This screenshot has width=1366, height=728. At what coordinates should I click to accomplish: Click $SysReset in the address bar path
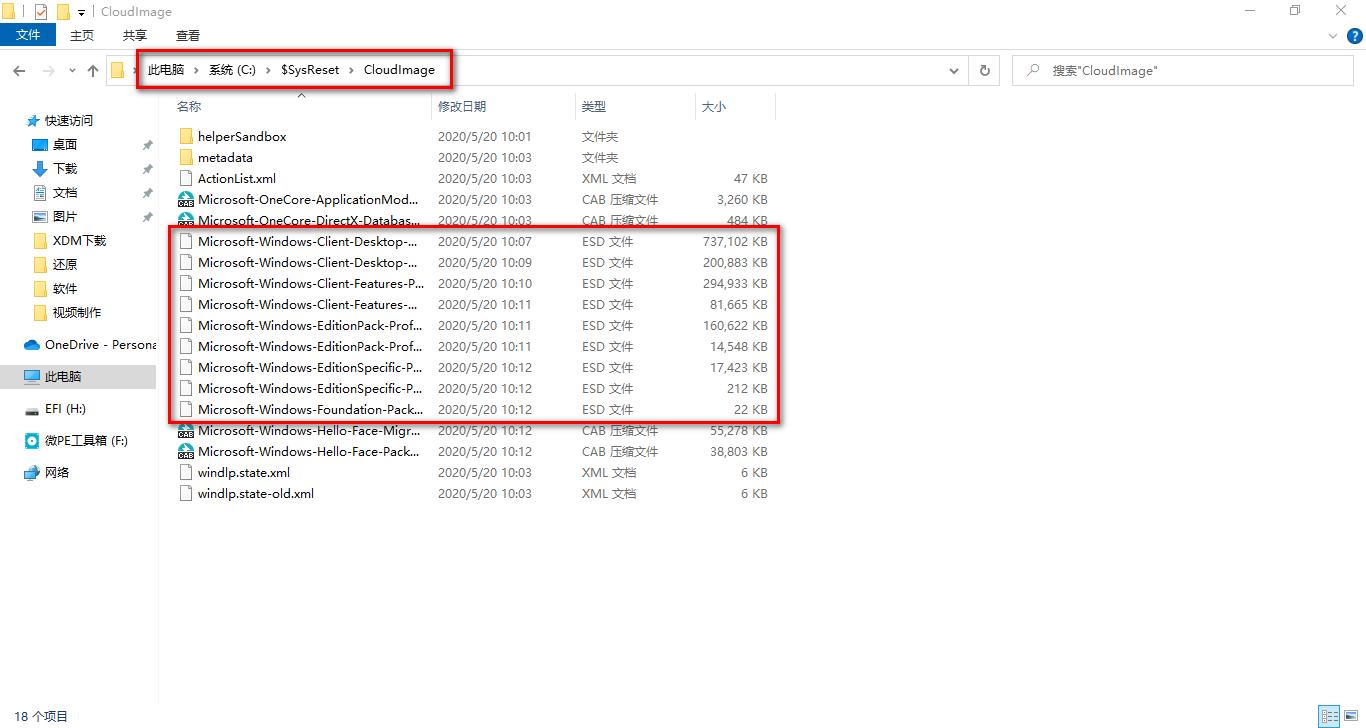tap(308, 70)
